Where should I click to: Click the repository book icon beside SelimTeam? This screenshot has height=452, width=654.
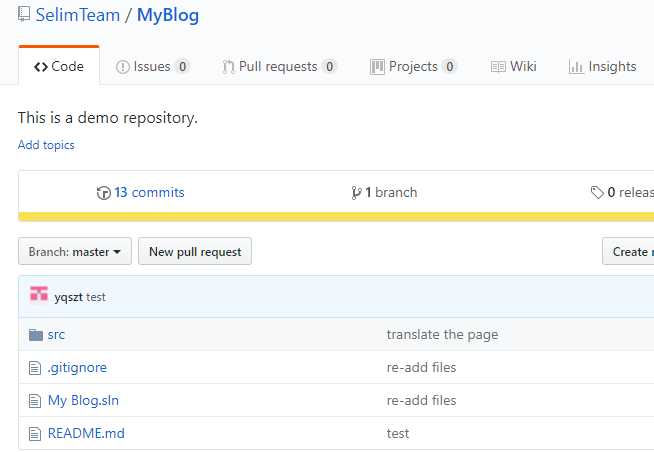[x=24, y=15]
